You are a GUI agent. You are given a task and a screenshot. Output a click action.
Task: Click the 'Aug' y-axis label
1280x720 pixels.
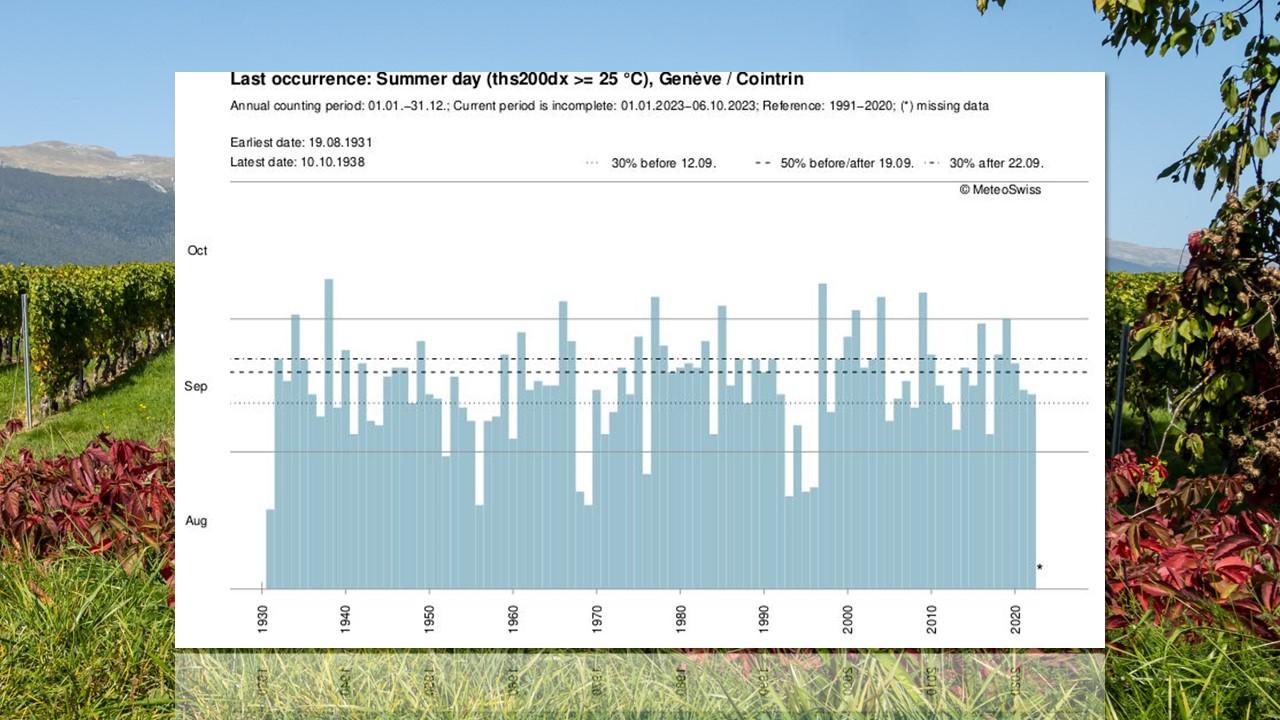(x=197, y=521)
